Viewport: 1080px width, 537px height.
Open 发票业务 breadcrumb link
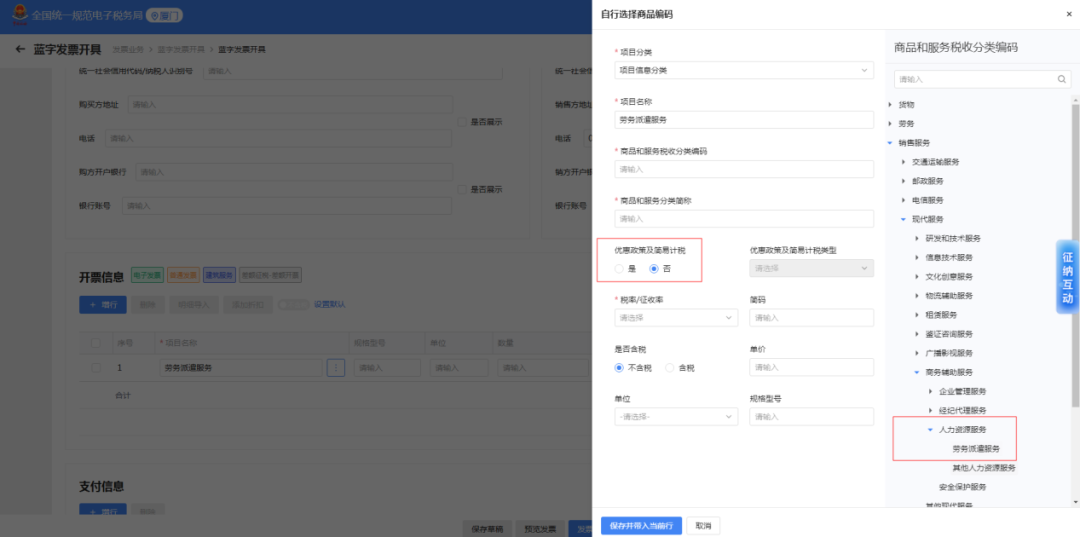tap(128, 50)
